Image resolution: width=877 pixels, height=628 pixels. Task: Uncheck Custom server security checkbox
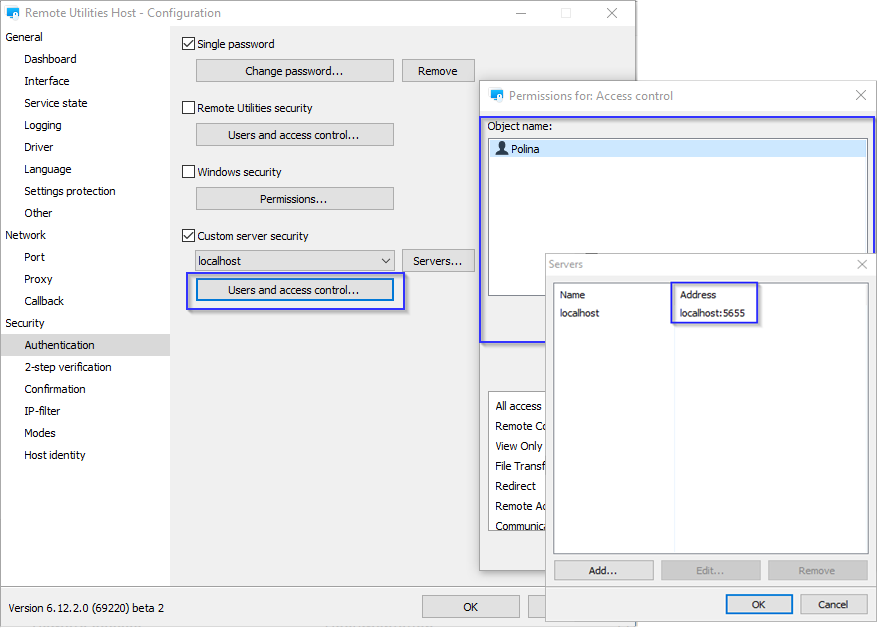(188, 236)
